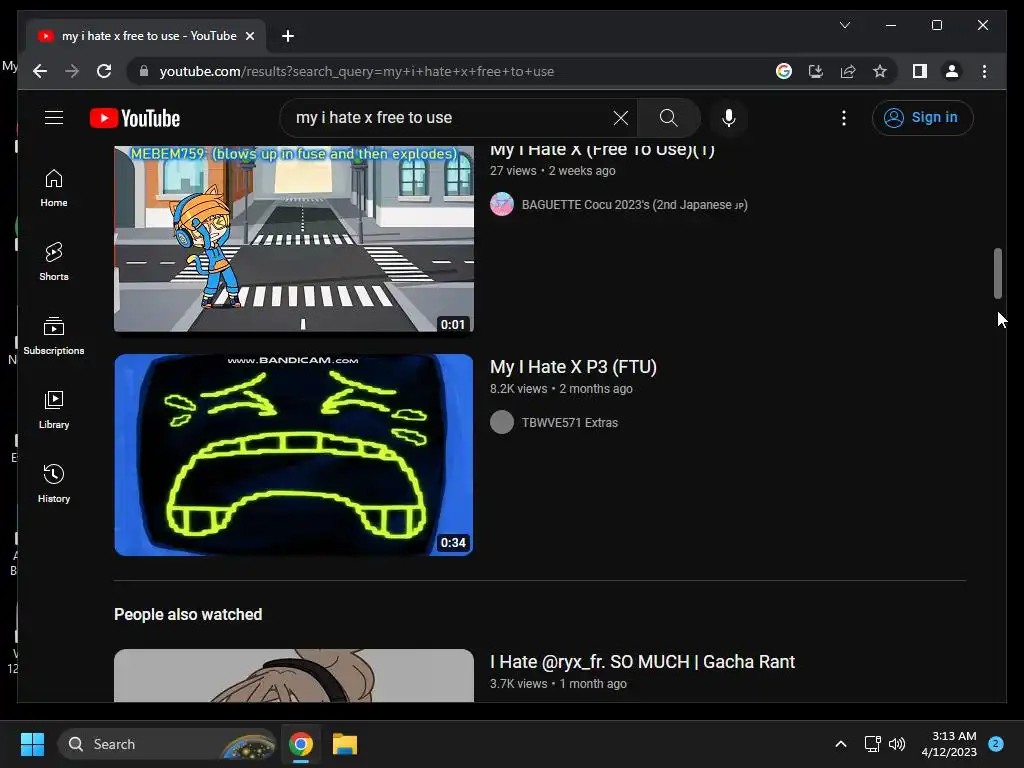
Task: Open BAGUETTE Cocu 2023's channel name
Action: point(634,204)
